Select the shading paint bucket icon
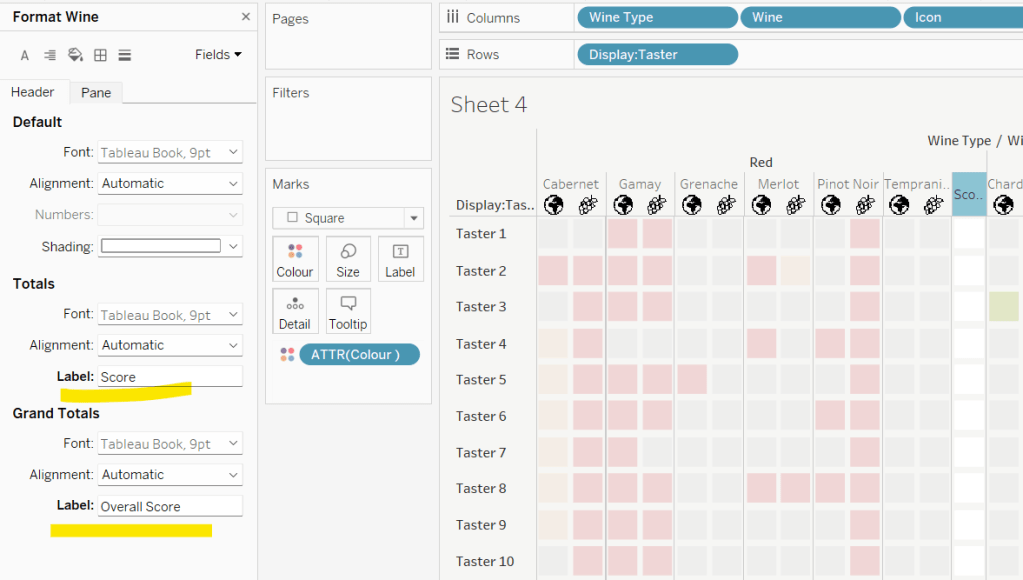The width and height of the screenshot is (1023, 580). [75, 55]
